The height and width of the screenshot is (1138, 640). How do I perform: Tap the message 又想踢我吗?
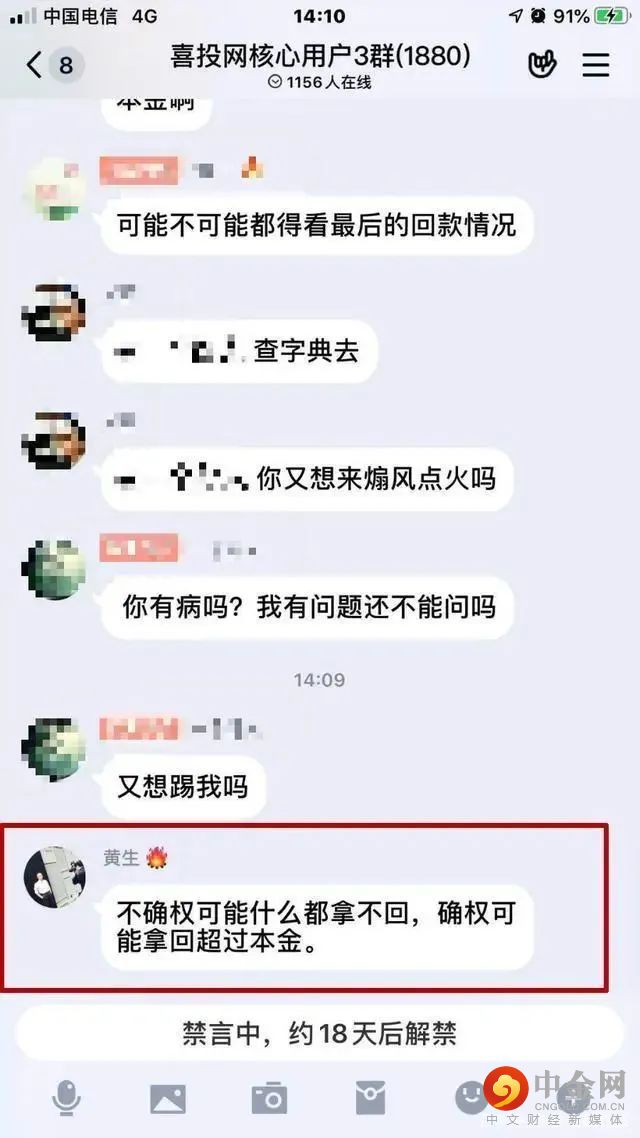tap(183, 787)
